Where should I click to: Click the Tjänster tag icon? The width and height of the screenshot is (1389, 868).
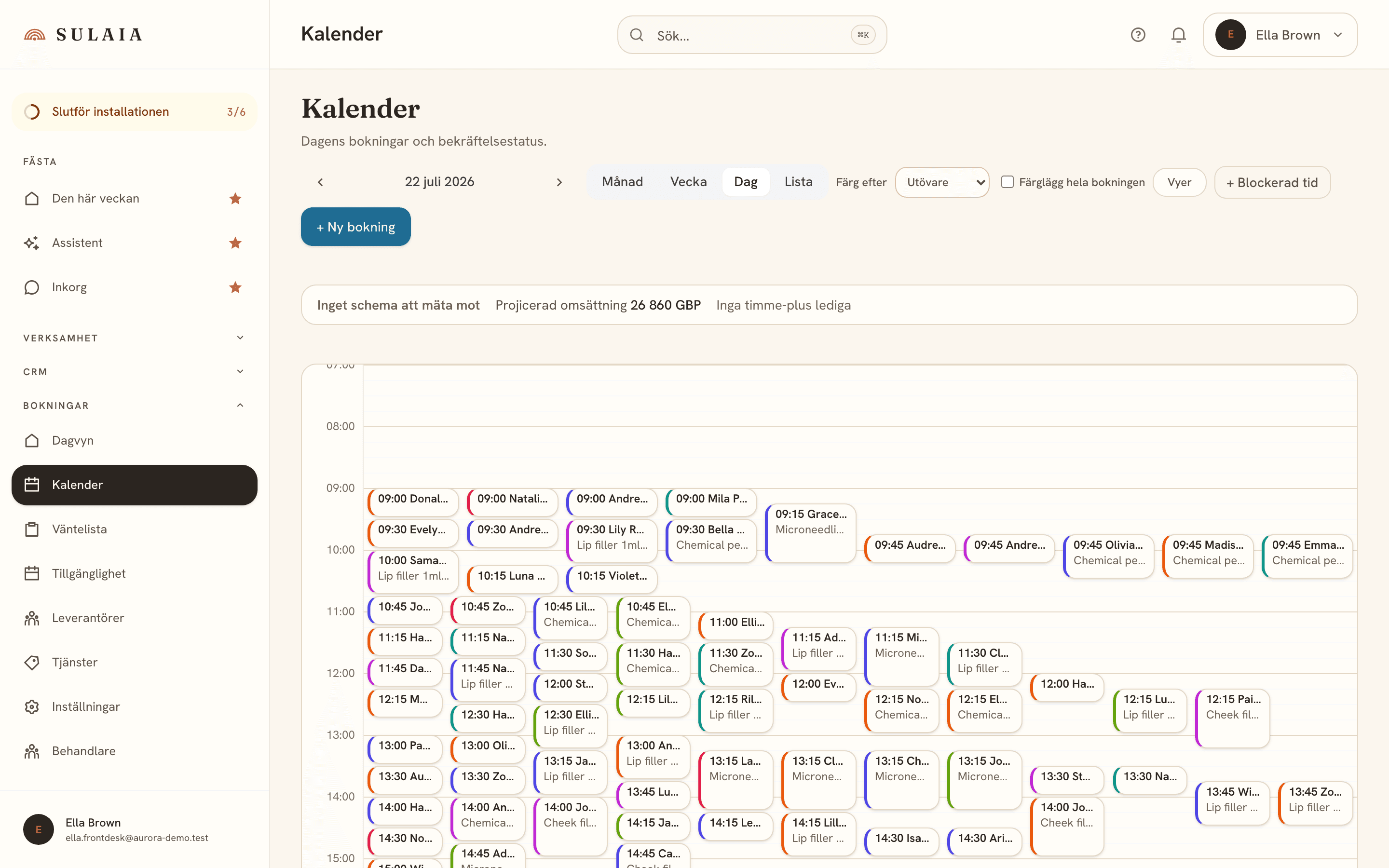(x=31, y=663)
